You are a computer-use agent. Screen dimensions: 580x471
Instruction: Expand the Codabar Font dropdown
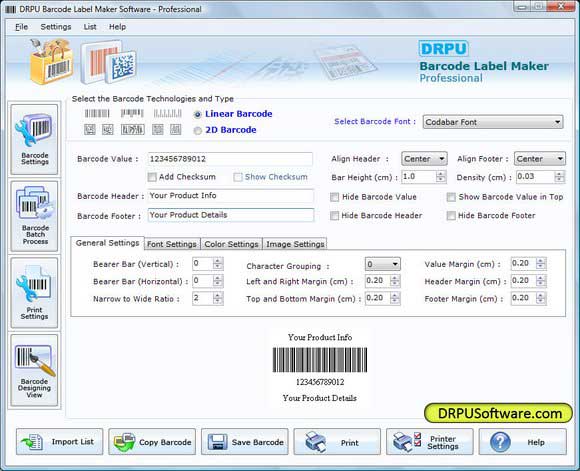(493, 122)
